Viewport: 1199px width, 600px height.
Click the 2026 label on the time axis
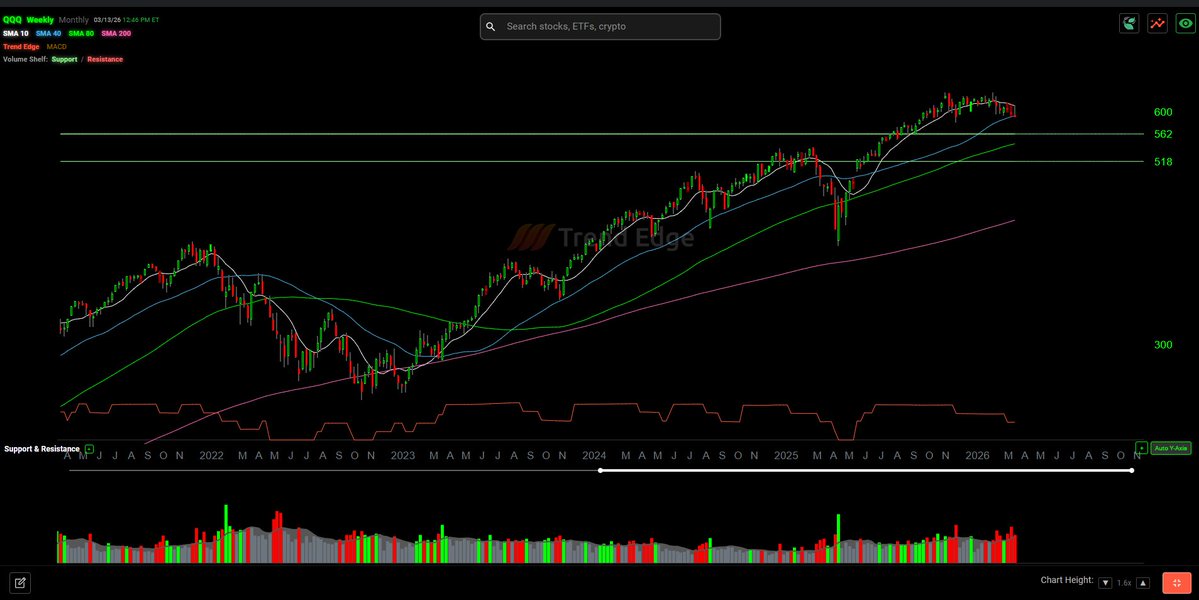click(978, 456)
